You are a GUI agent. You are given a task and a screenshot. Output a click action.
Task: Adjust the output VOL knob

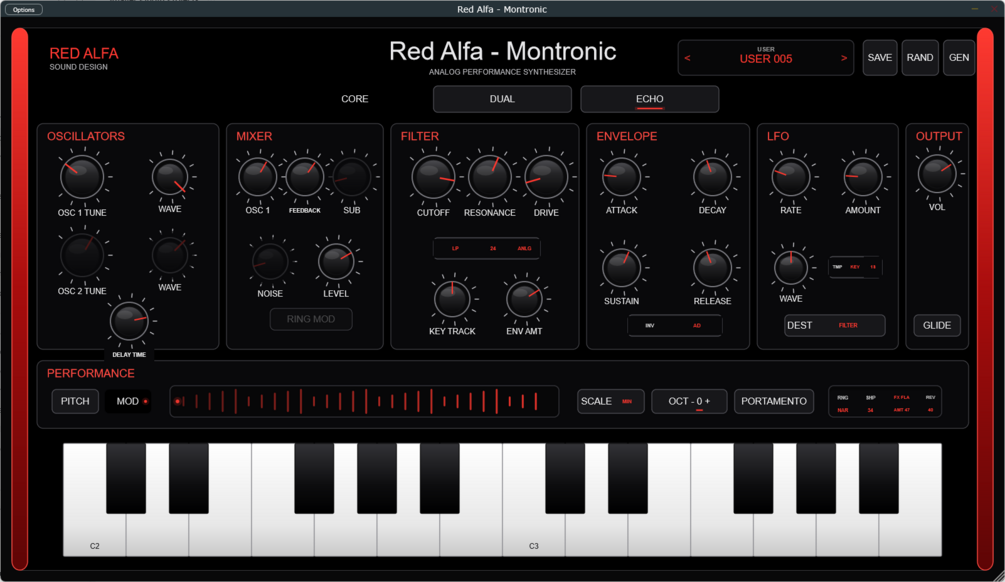coord(937,174)
